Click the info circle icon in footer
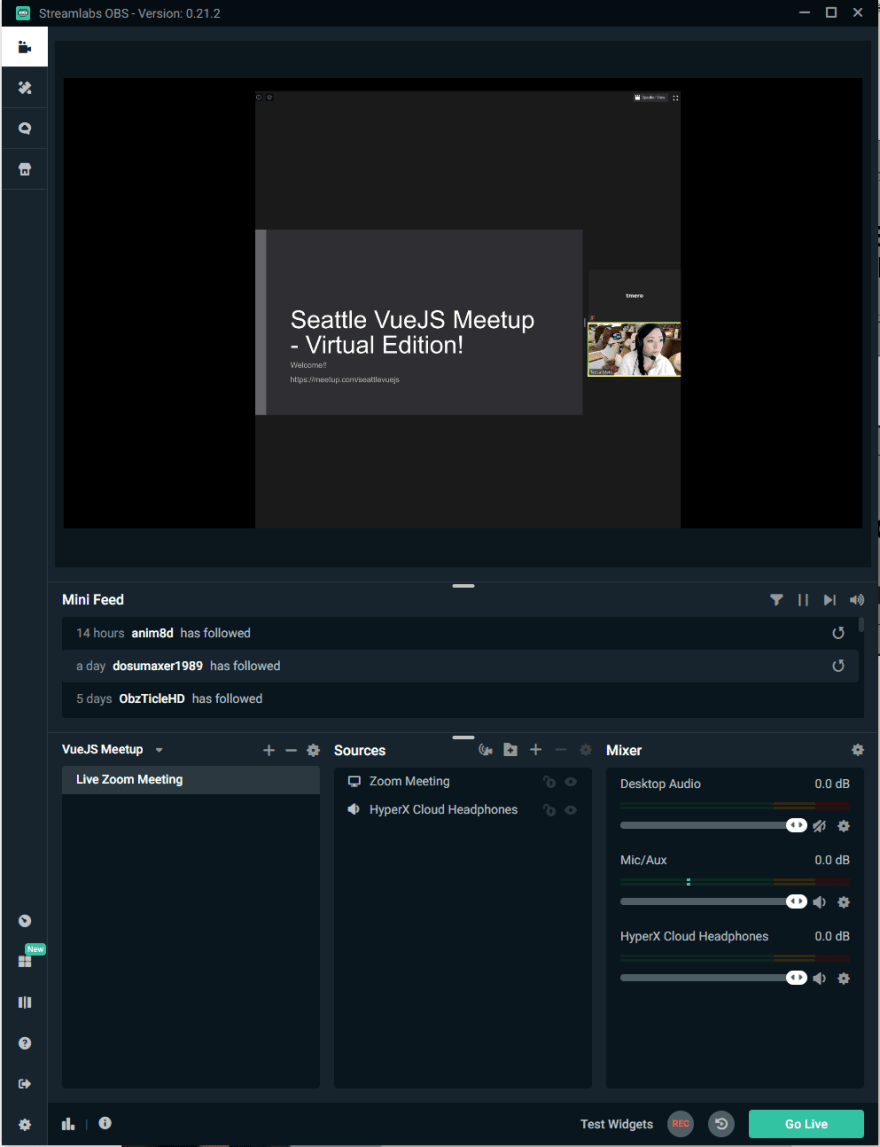Screen dimensions: 880x1147 (x=105, y=1123)
